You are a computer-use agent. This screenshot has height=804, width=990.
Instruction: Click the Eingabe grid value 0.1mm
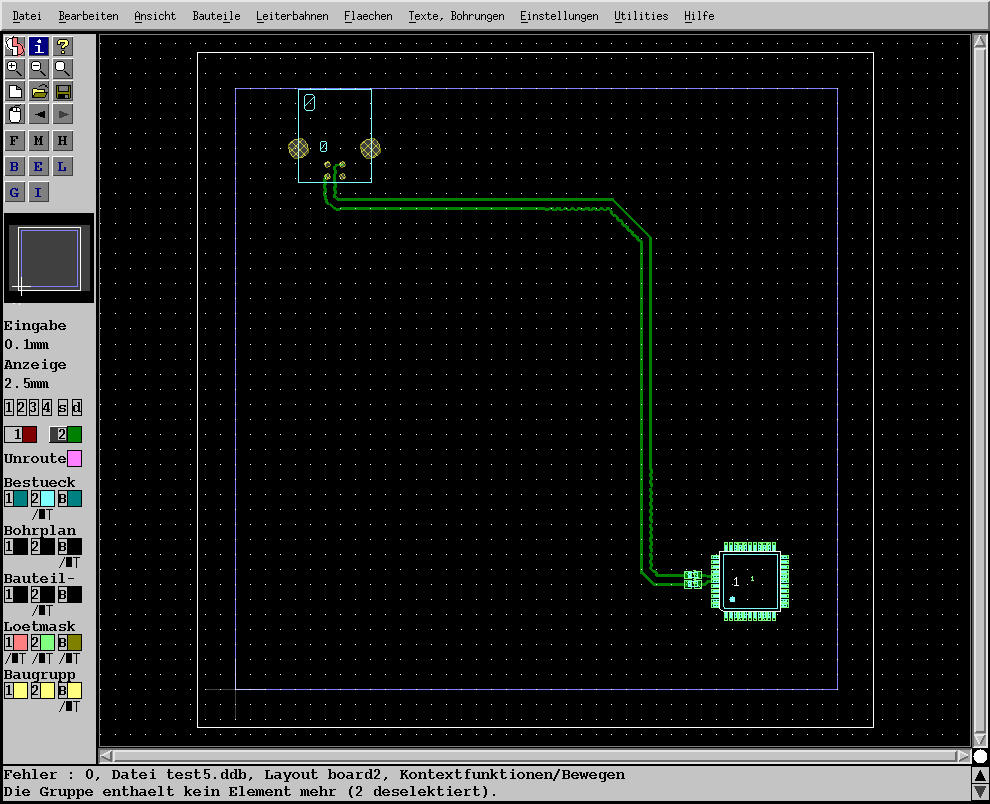point(27,345)
